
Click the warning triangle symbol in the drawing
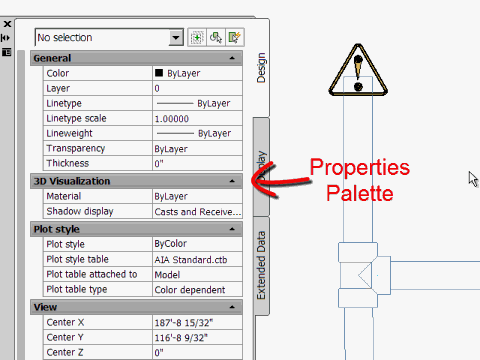pos(358,71)
